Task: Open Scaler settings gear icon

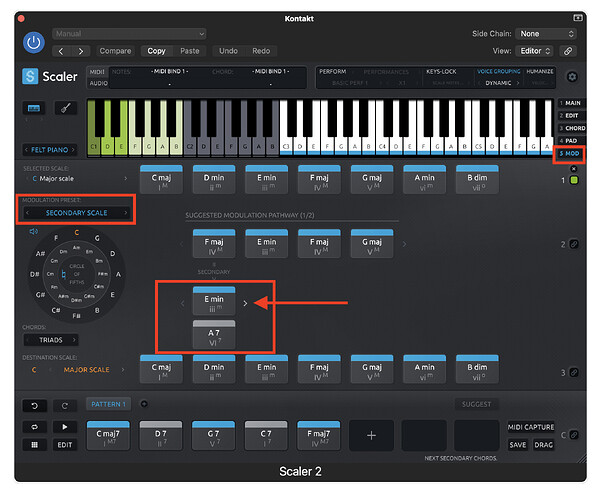Action: coord(572,77)
